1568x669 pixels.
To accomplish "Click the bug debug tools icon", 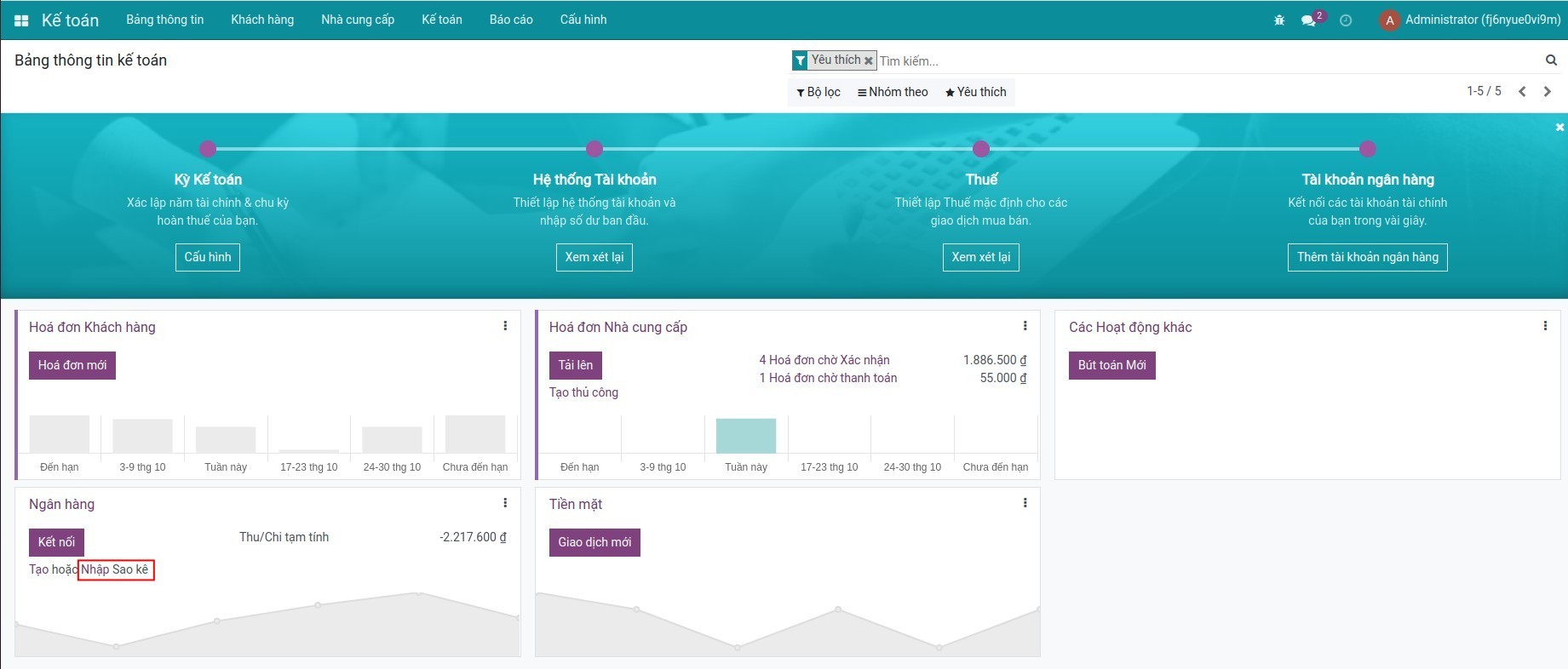I will pyautogui.click(x=1279, y=20).
